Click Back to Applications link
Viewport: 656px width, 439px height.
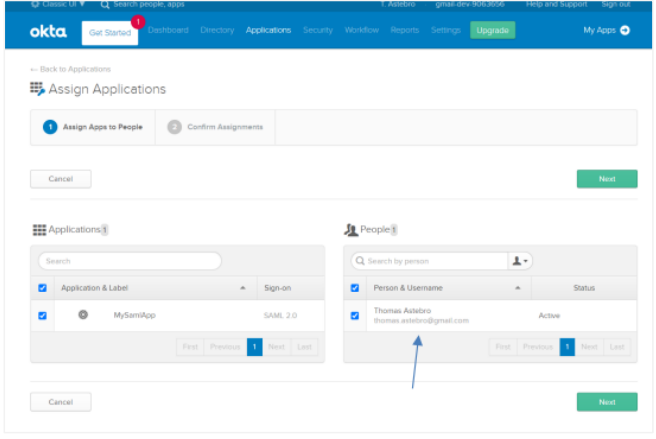(70, 69)
